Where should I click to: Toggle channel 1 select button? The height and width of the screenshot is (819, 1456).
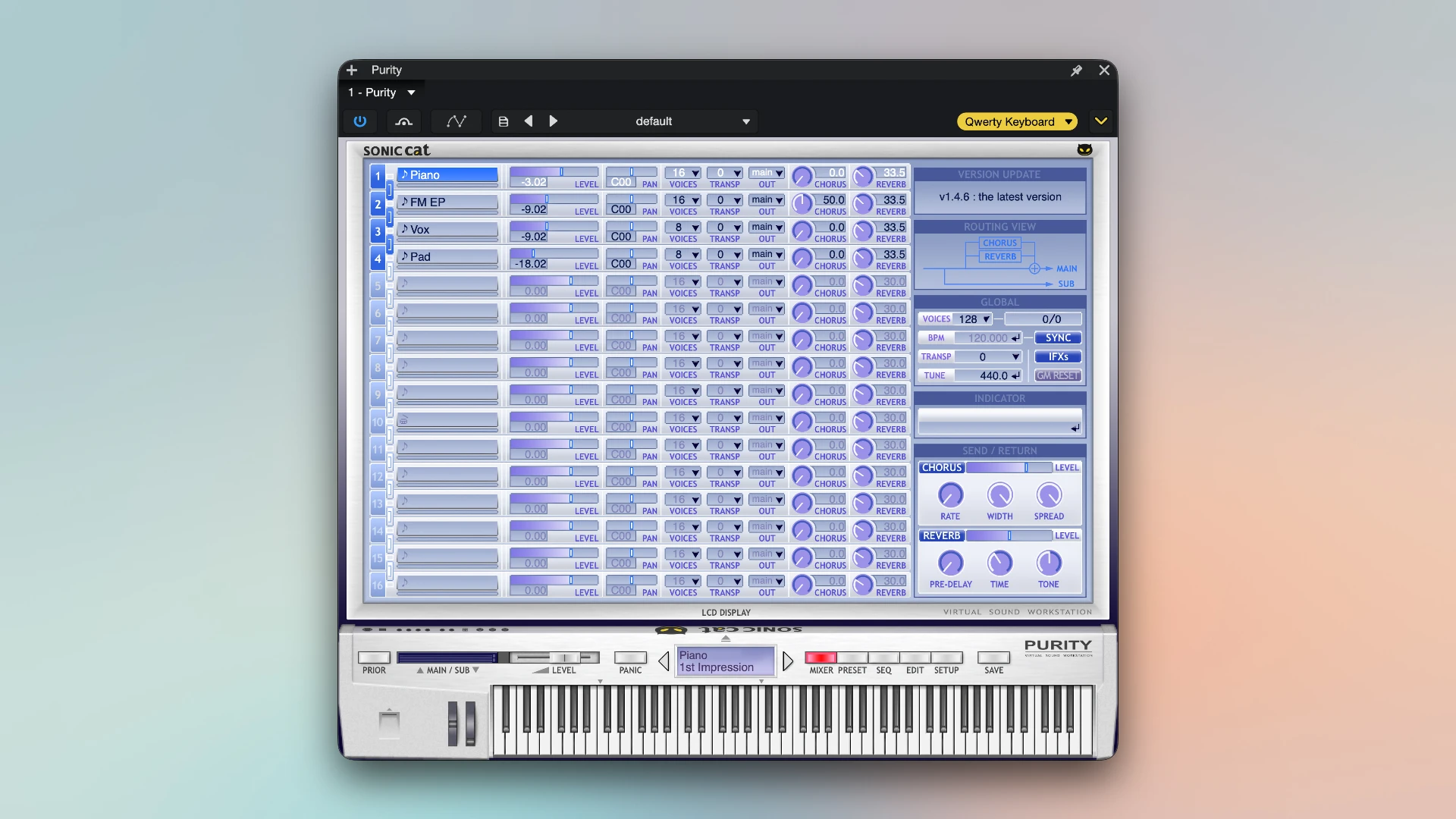click(378, 177)
